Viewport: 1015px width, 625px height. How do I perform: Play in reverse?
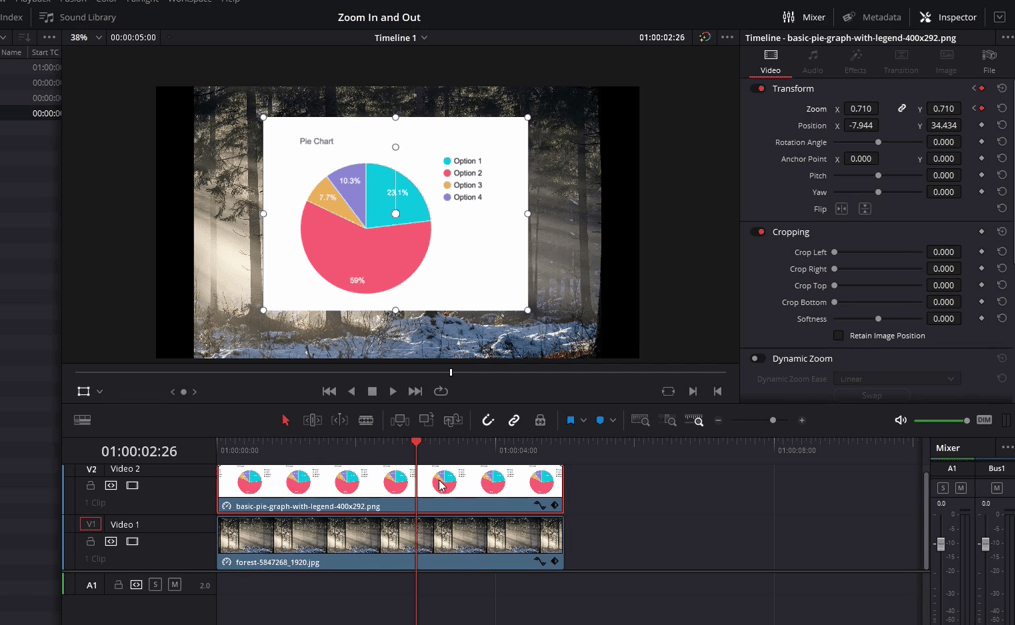coord(351,391)
